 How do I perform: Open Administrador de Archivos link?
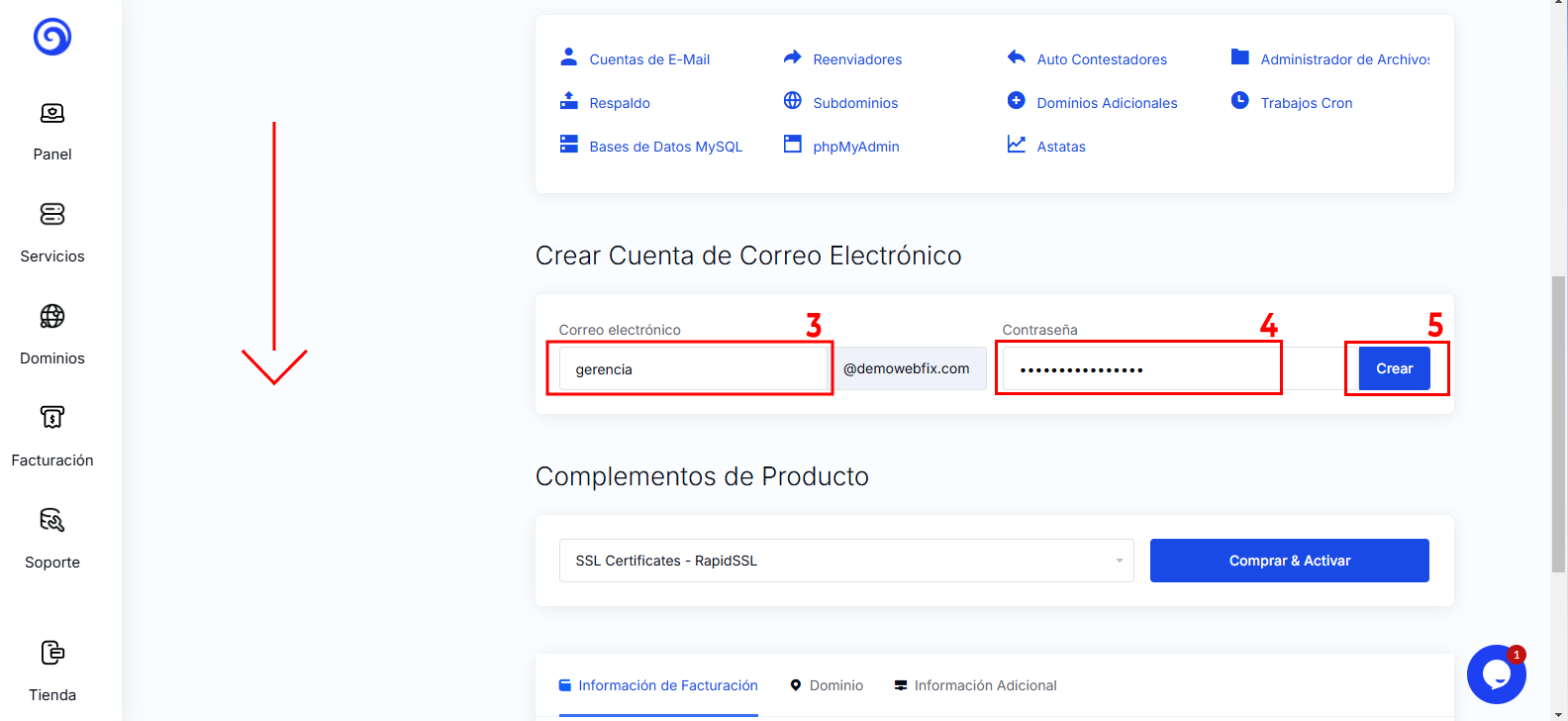(x=1345, y=59)
